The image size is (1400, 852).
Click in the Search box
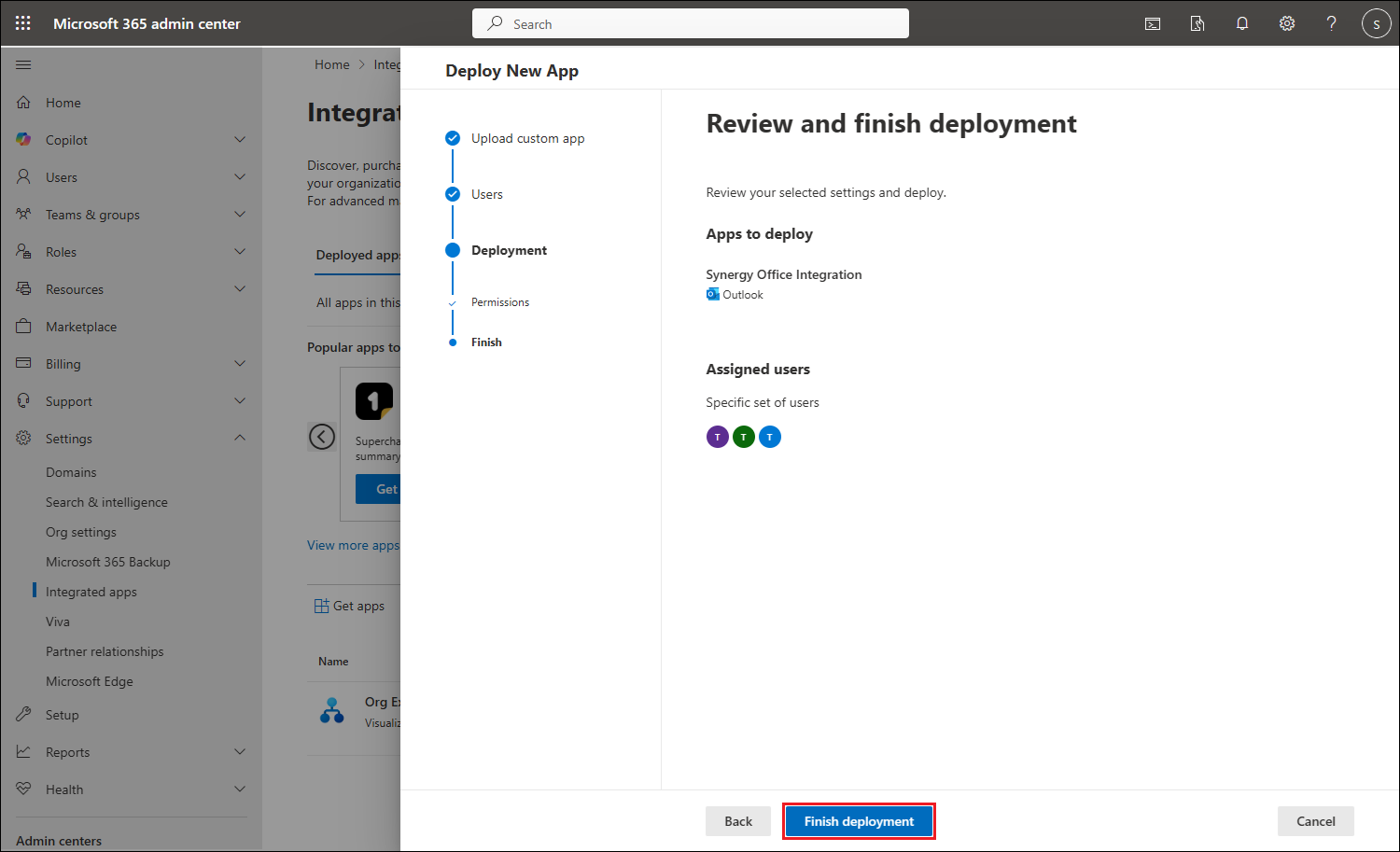tap(691, 23)
